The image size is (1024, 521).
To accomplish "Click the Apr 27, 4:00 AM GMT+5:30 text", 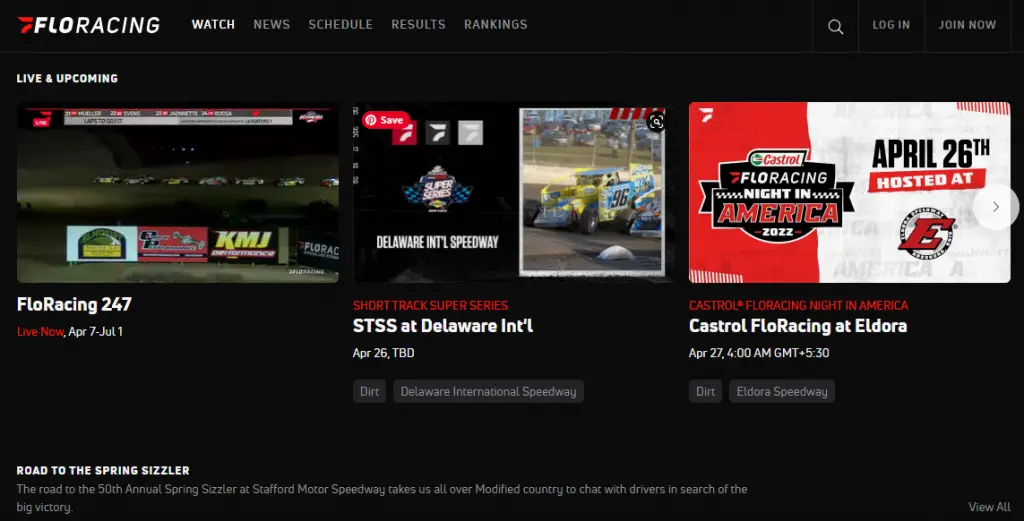I will 759,353.
